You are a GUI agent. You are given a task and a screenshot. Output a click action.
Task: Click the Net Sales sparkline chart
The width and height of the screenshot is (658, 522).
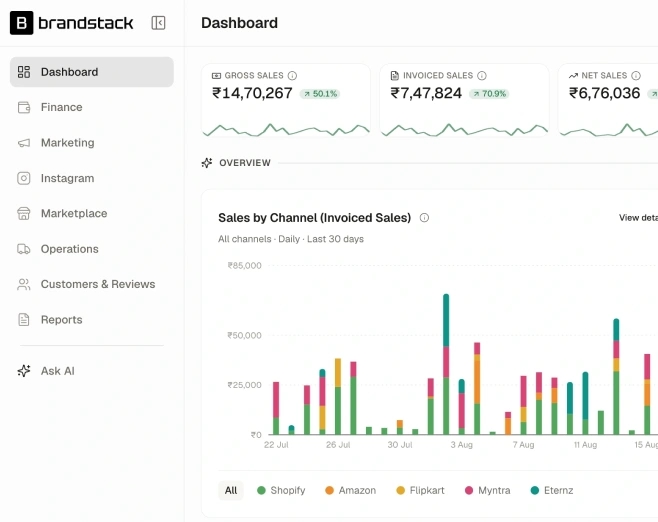609,130
